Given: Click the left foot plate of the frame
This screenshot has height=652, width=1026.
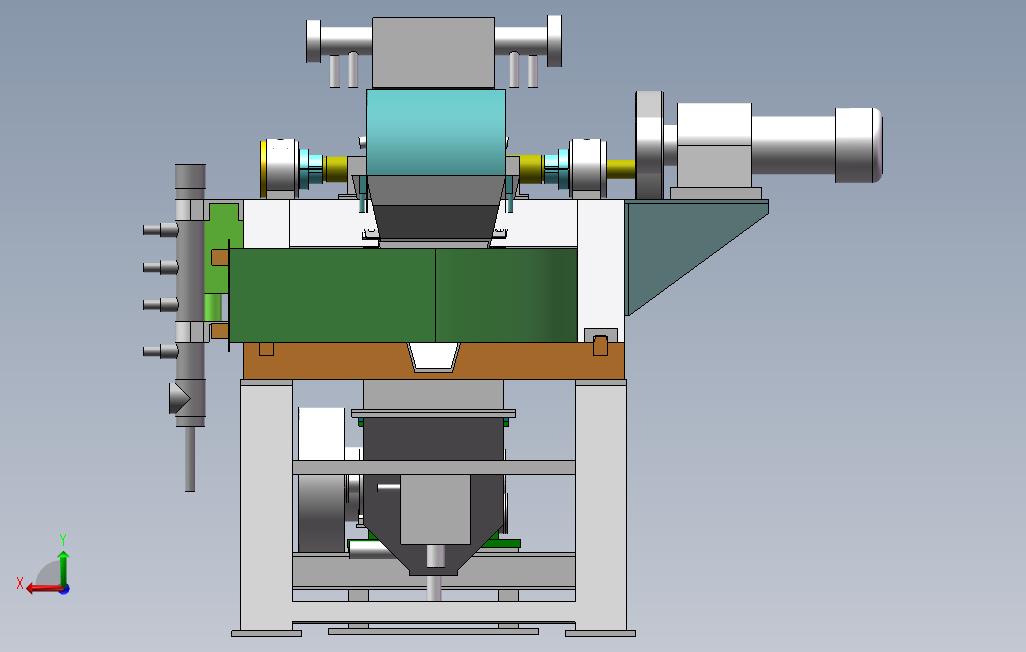Looking at the screenshot, I should coord(266,633).
